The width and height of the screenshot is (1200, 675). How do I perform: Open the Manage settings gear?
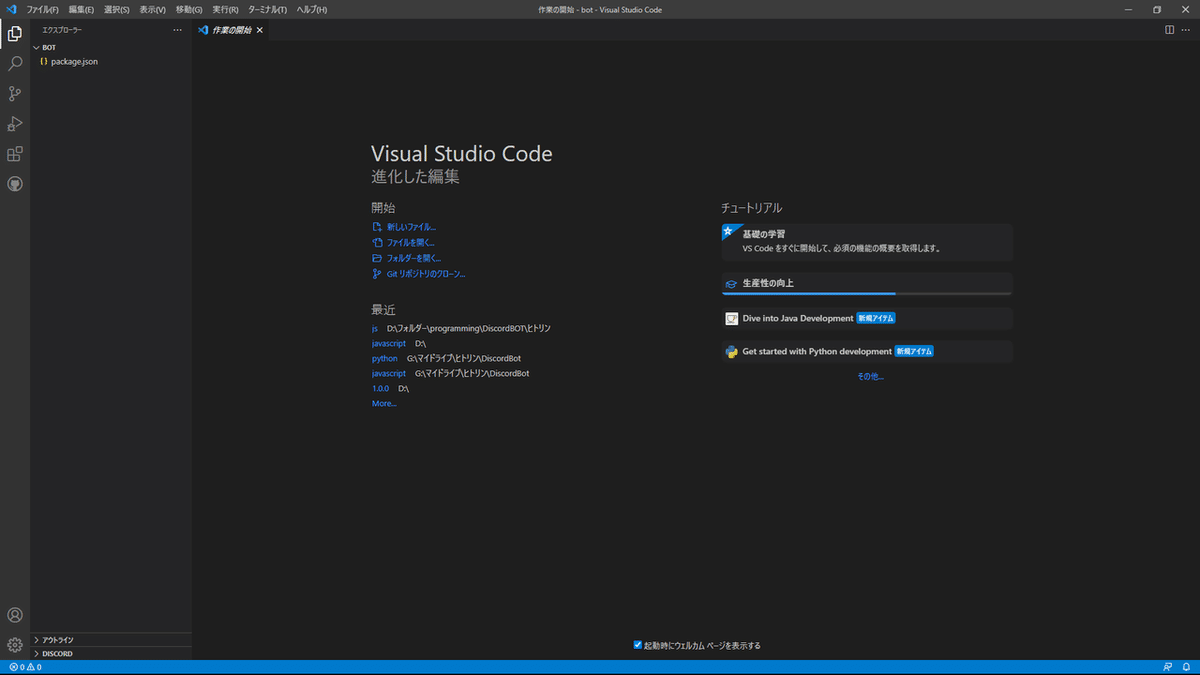point(15,645)
